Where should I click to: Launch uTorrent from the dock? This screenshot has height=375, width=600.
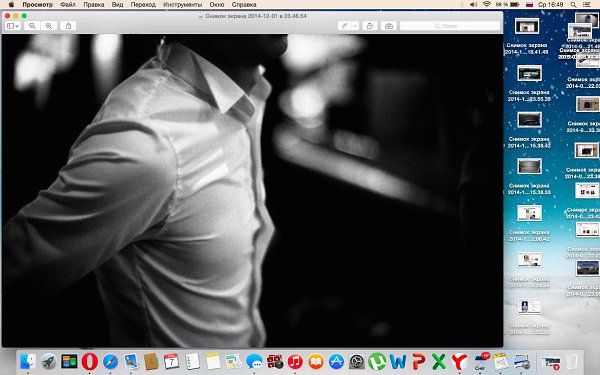point(377,361)
